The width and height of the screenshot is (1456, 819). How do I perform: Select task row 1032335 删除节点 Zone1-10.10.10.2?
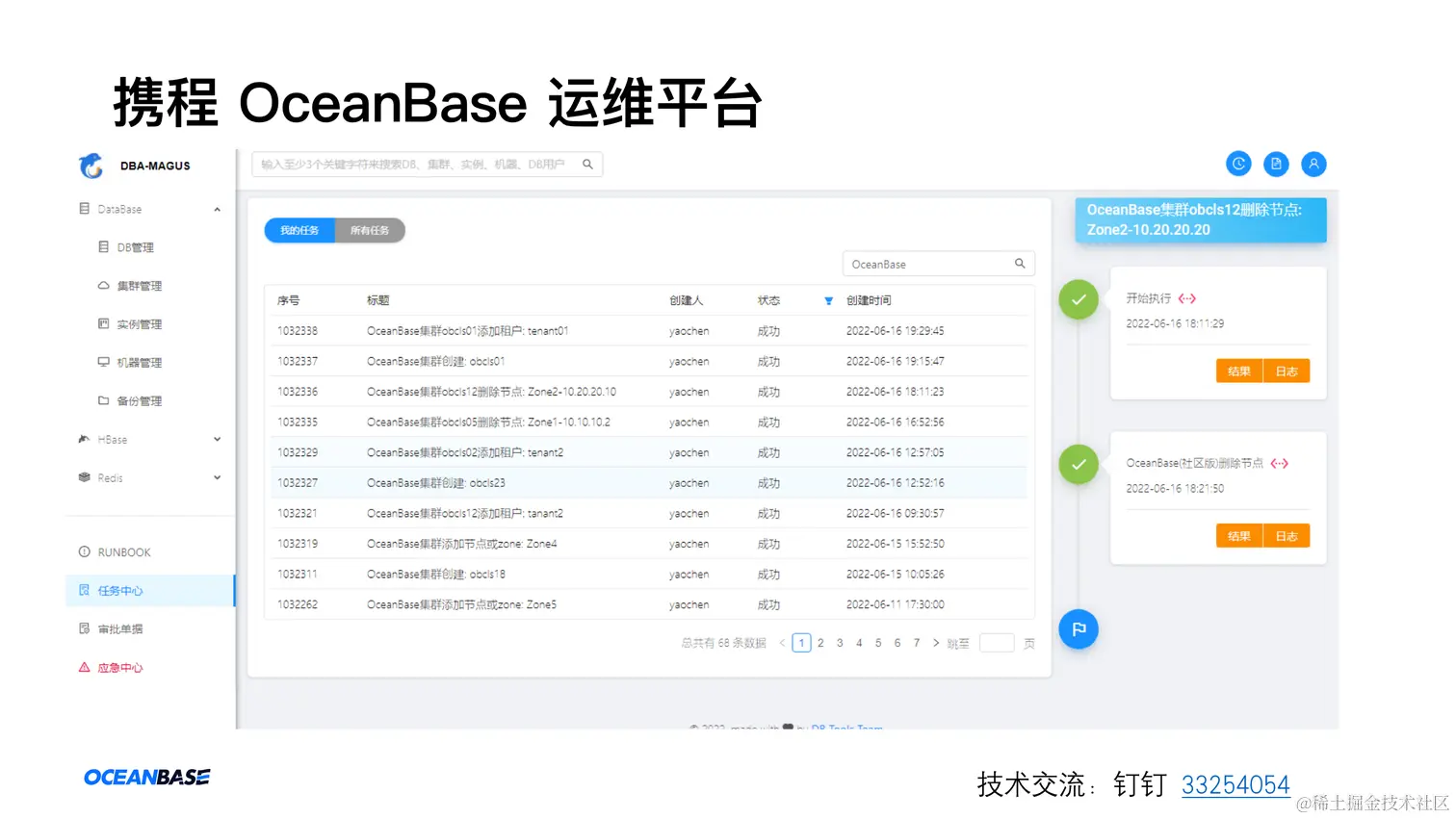pyautogui.click(x=649, y=422)
